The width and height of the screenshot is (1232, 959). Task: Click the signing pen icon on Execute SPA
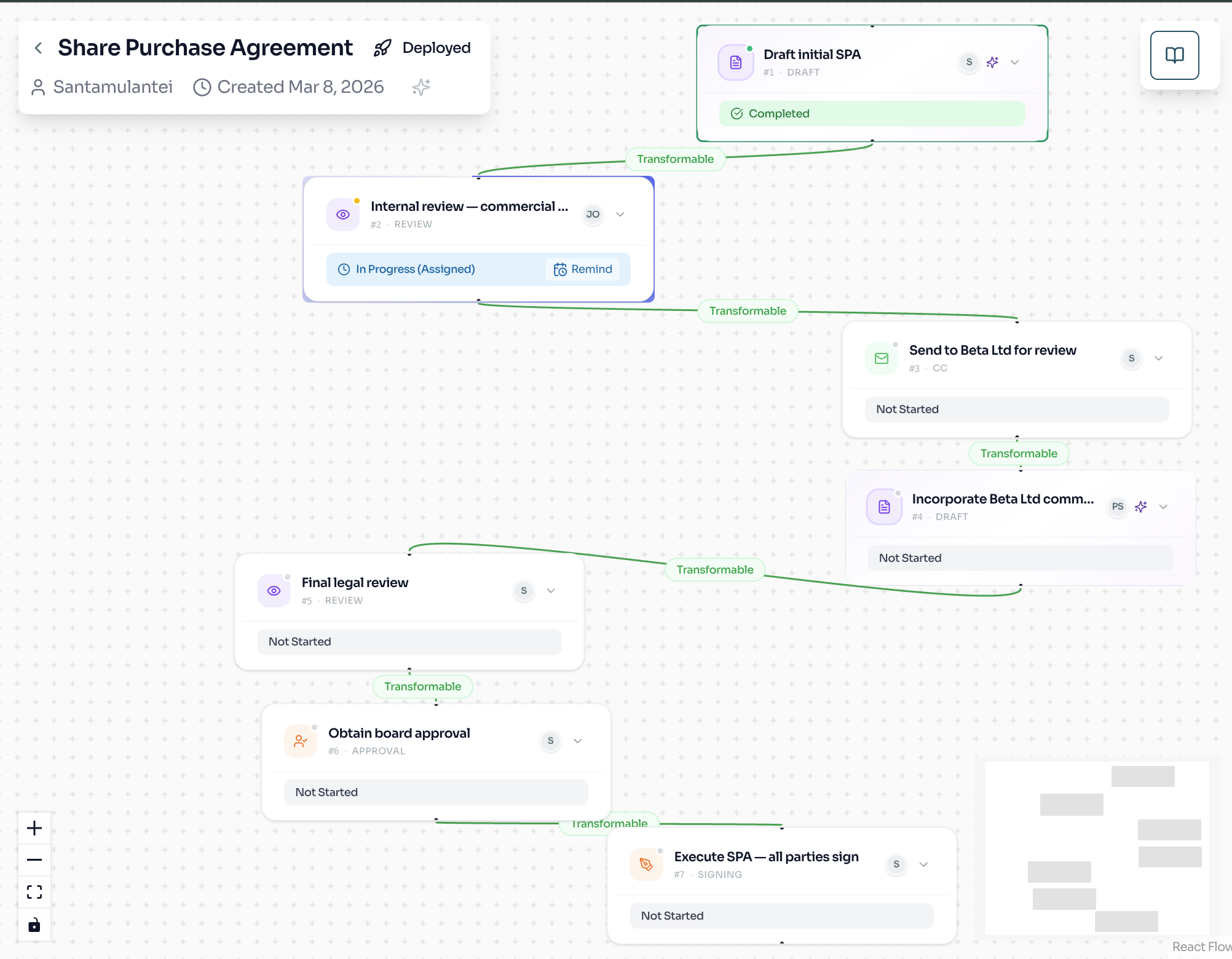[x=646, y=864]
